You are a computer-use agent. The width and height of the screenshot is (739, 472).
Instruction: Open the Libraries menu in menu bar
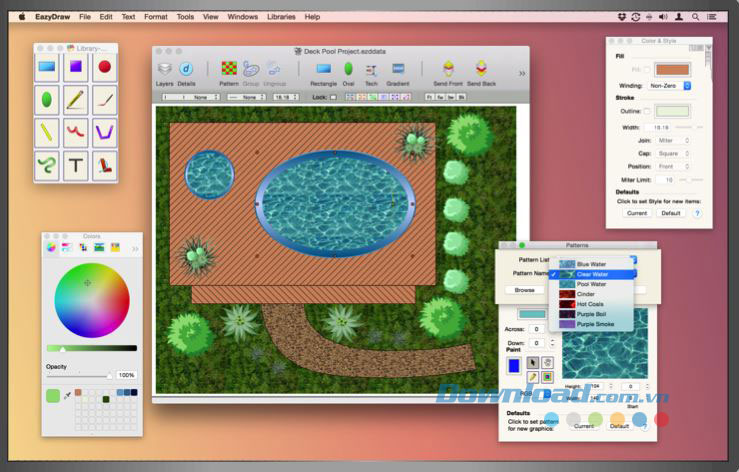pyautogui.click(x=281, y=16)
